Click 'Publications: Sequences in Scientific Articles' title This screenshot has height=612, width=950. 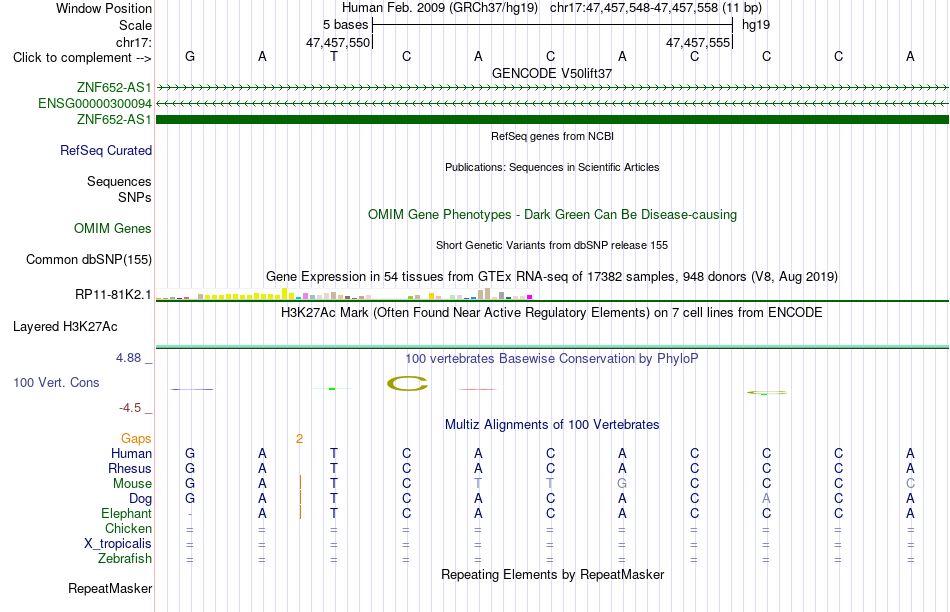click(x=552, y=167)
